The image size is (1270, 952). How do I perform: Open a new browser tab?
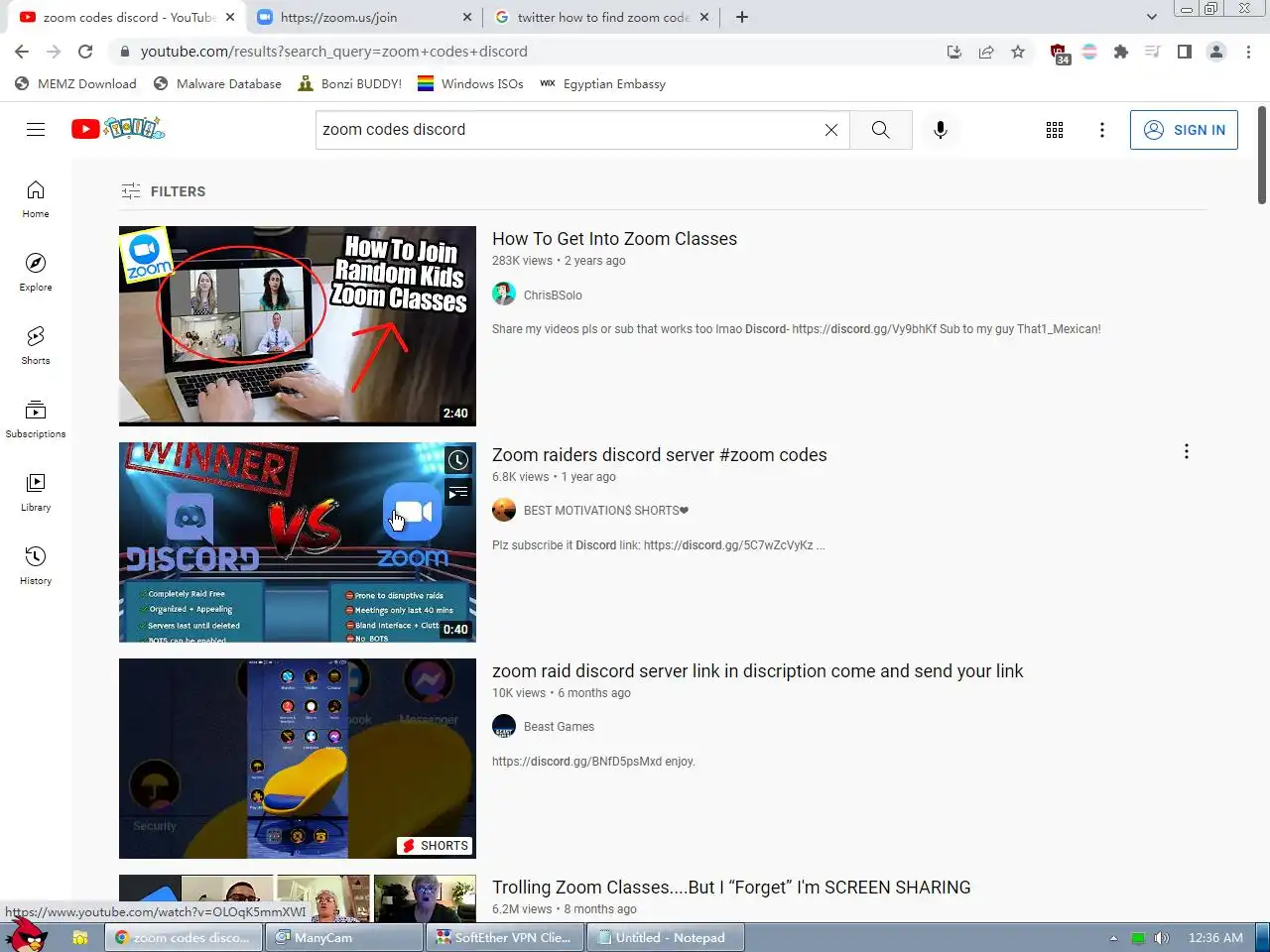point(742,17)
